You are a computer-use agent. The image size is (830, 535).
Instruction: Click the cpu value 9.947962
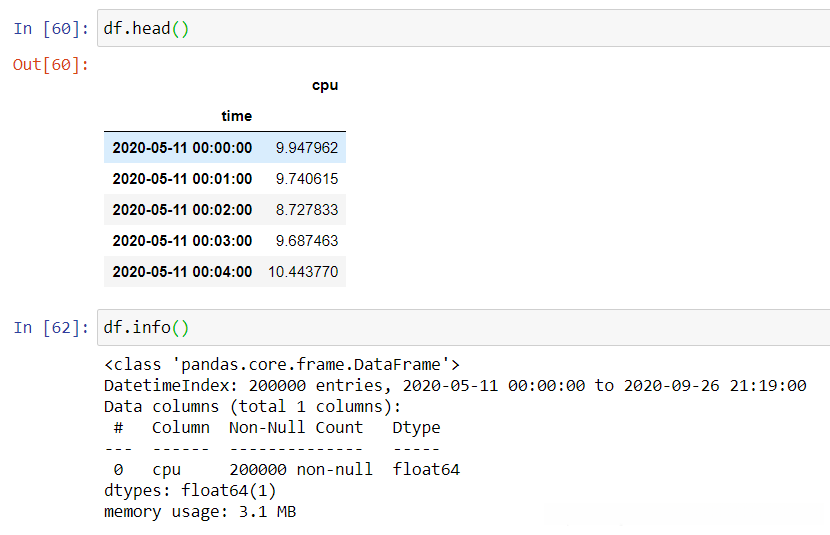pyautogui.click(x=307, y=148)
